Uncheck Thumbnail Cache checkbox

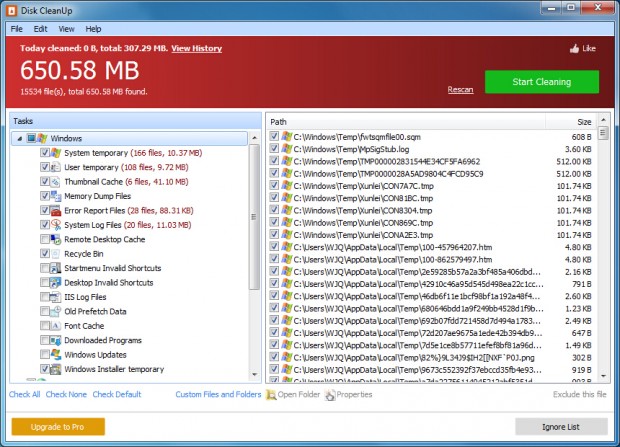pyautogui.click(x=45, y=182)
